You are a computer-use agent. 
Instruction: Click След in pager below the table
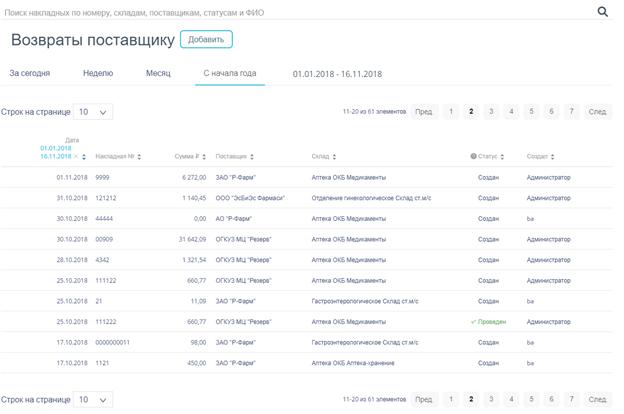tap(597, 399)
